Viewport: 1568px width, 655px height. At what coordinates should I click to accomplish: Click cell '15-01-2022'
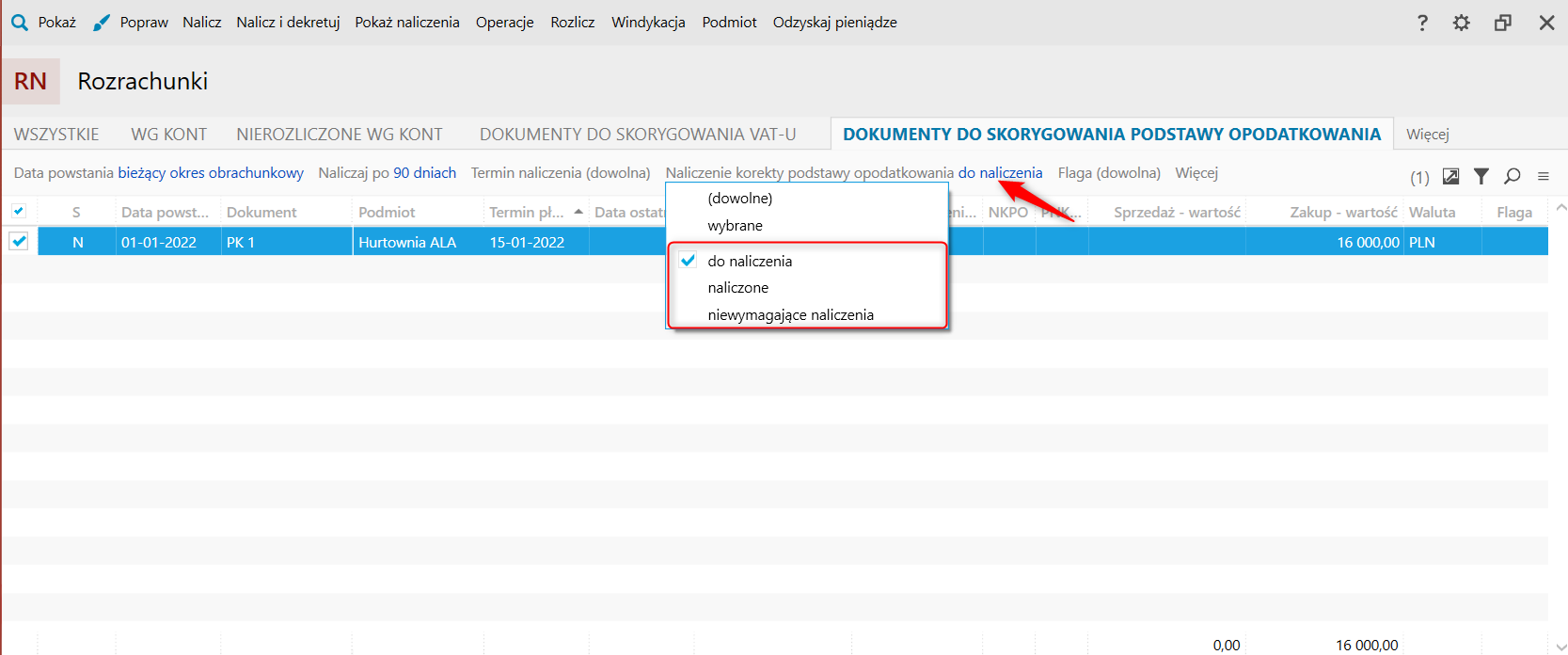(527, 242)
